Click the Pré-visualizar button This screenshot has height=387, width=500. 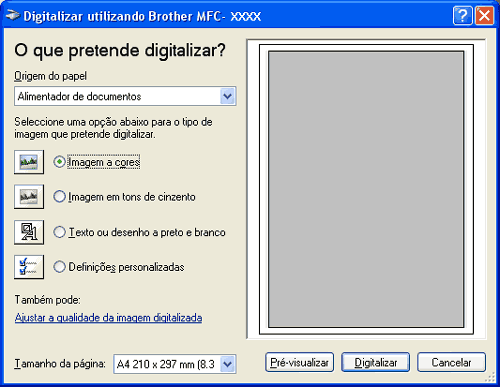pyautogui.click(x=299, y=362)
